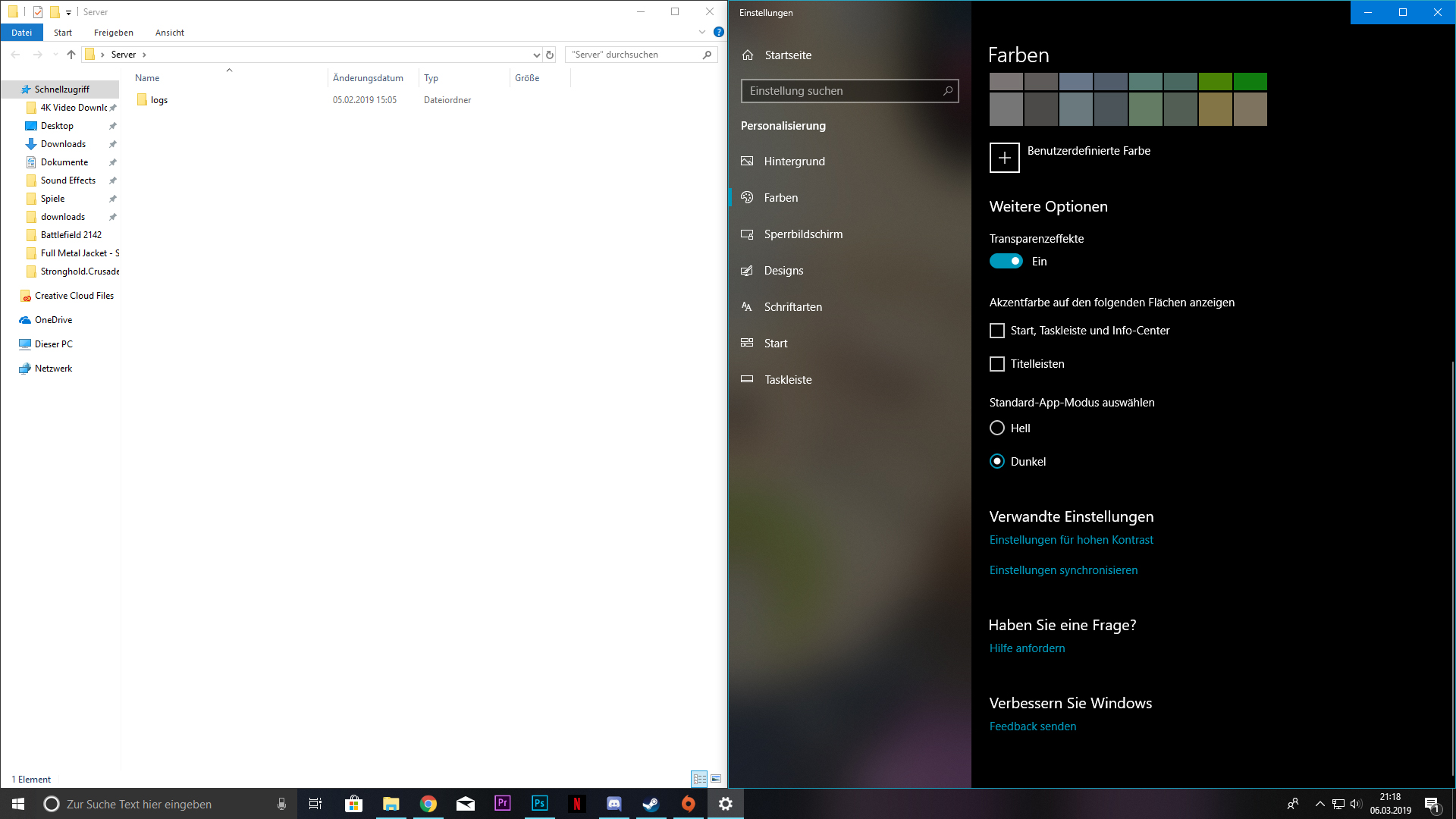Open Sperrbildschirm settings in sidebar

[802, 234]
